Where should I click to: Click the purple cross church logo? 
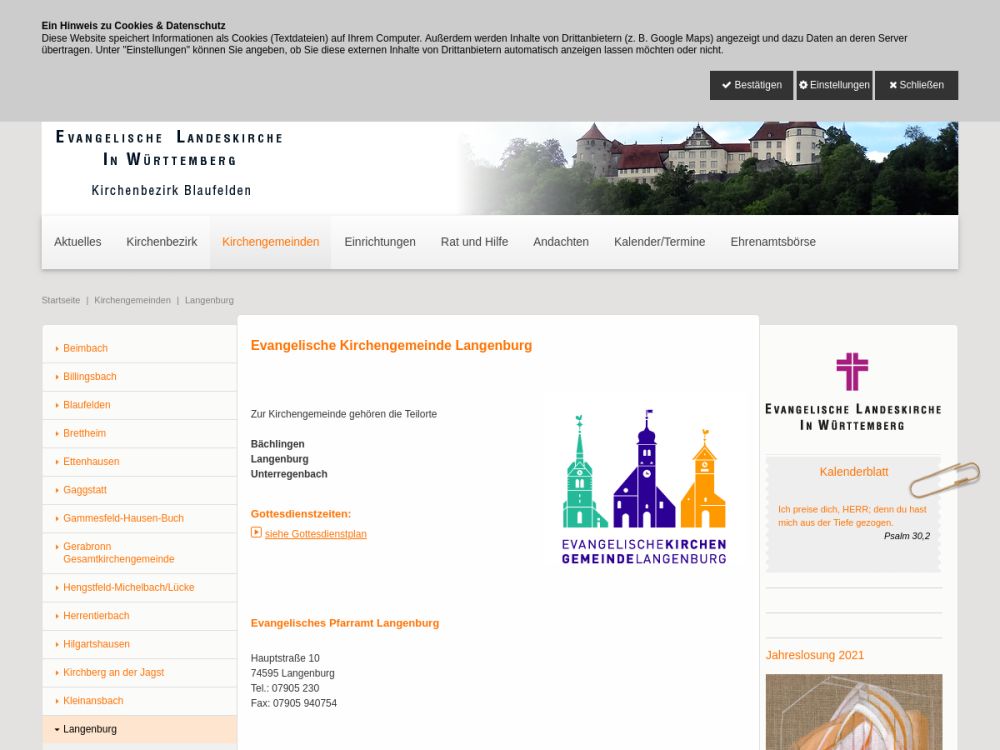[852, 372]
